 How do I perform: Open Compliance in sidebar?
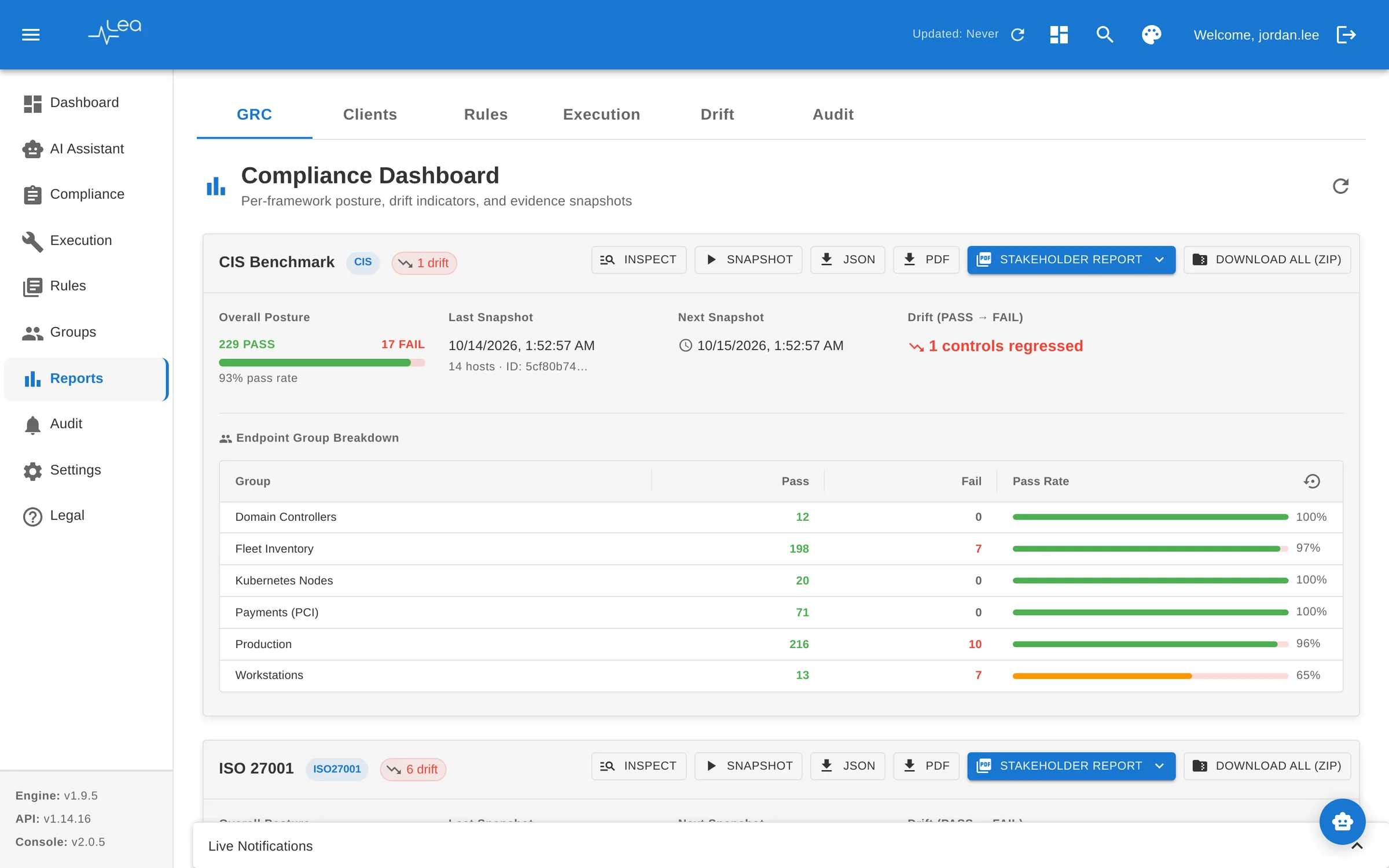pos(86,194)
